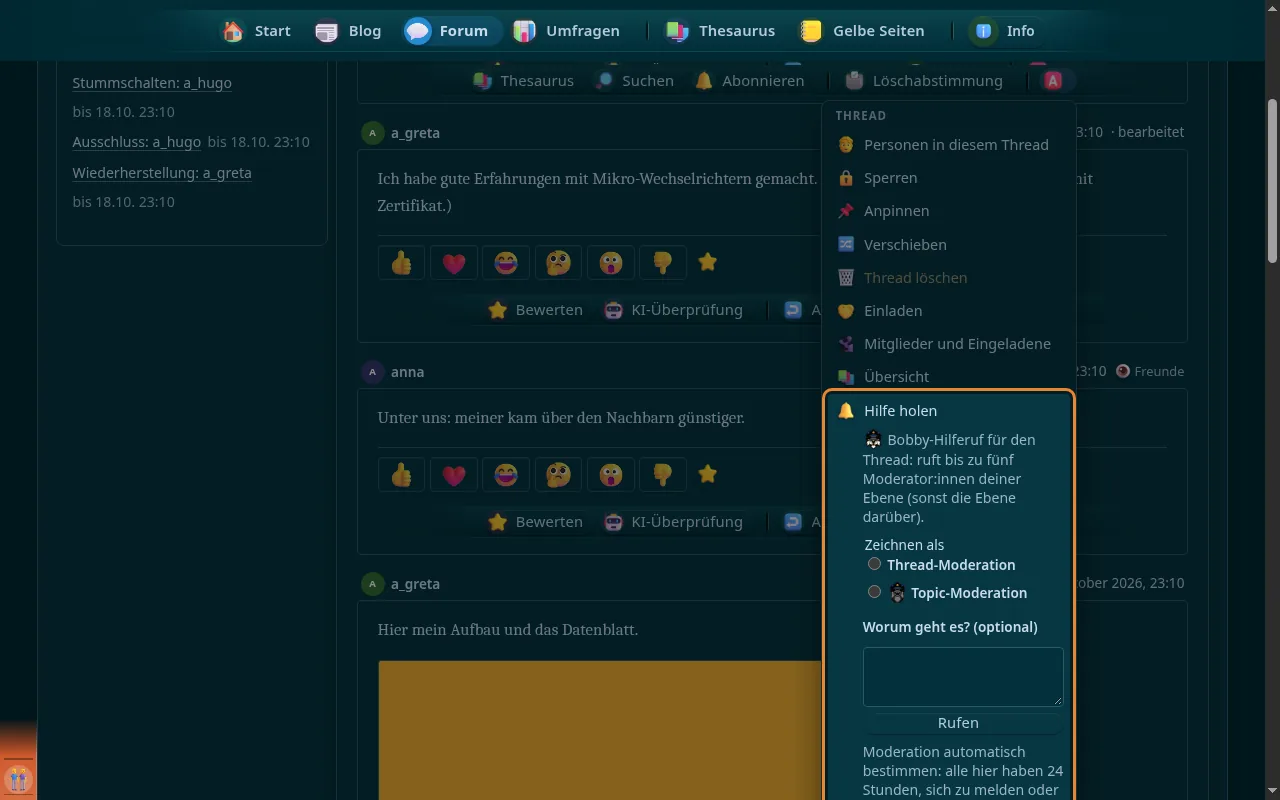Open Wiederherstellung: a_greta link in sidebar
This screenshot has height=800, width=1280.
pyautogui.click(x=162, y=173)
